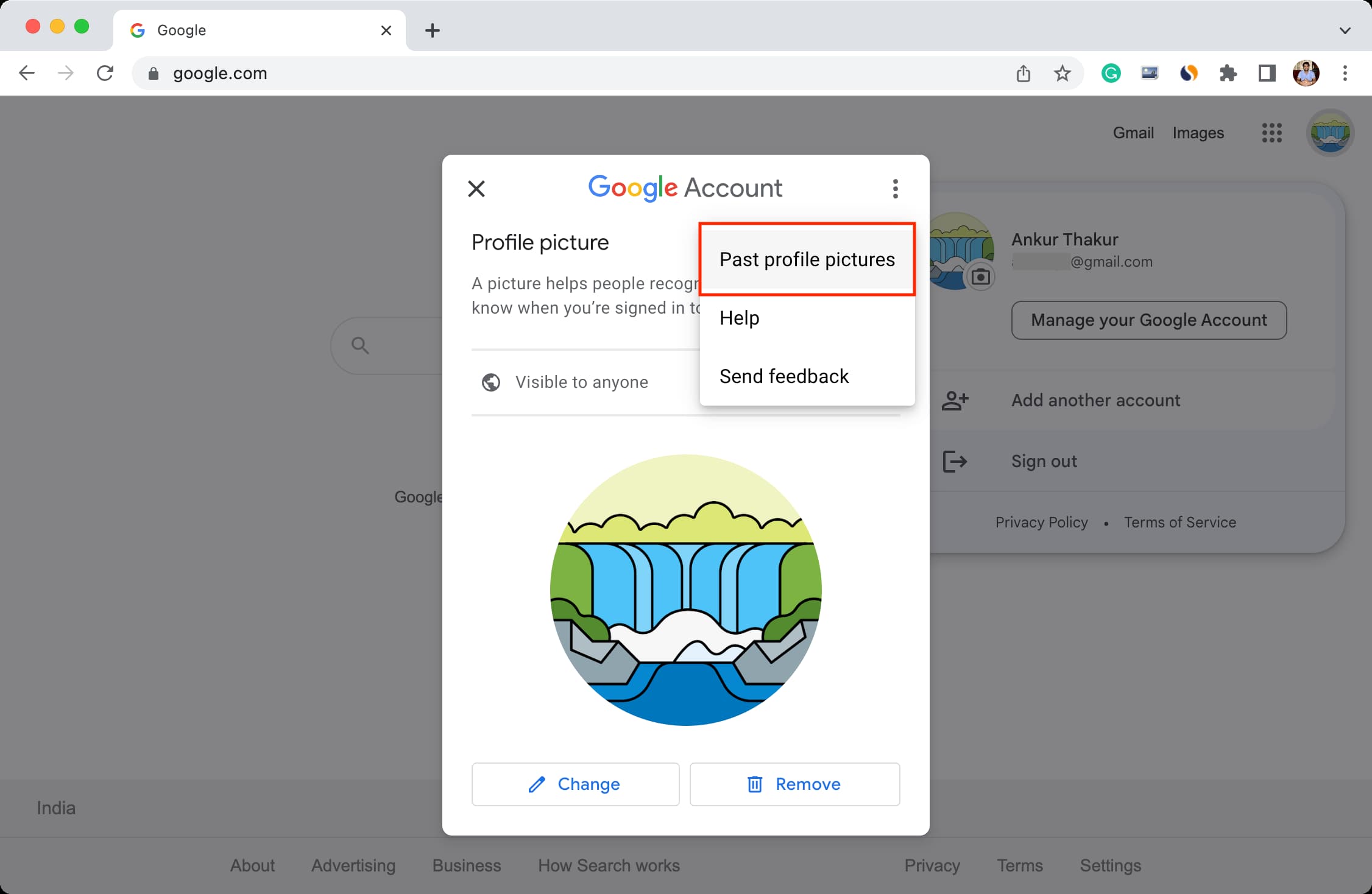Open a new tab with the plus button
The width and height of the screenshot is (1372, 894).
(433, 30)
